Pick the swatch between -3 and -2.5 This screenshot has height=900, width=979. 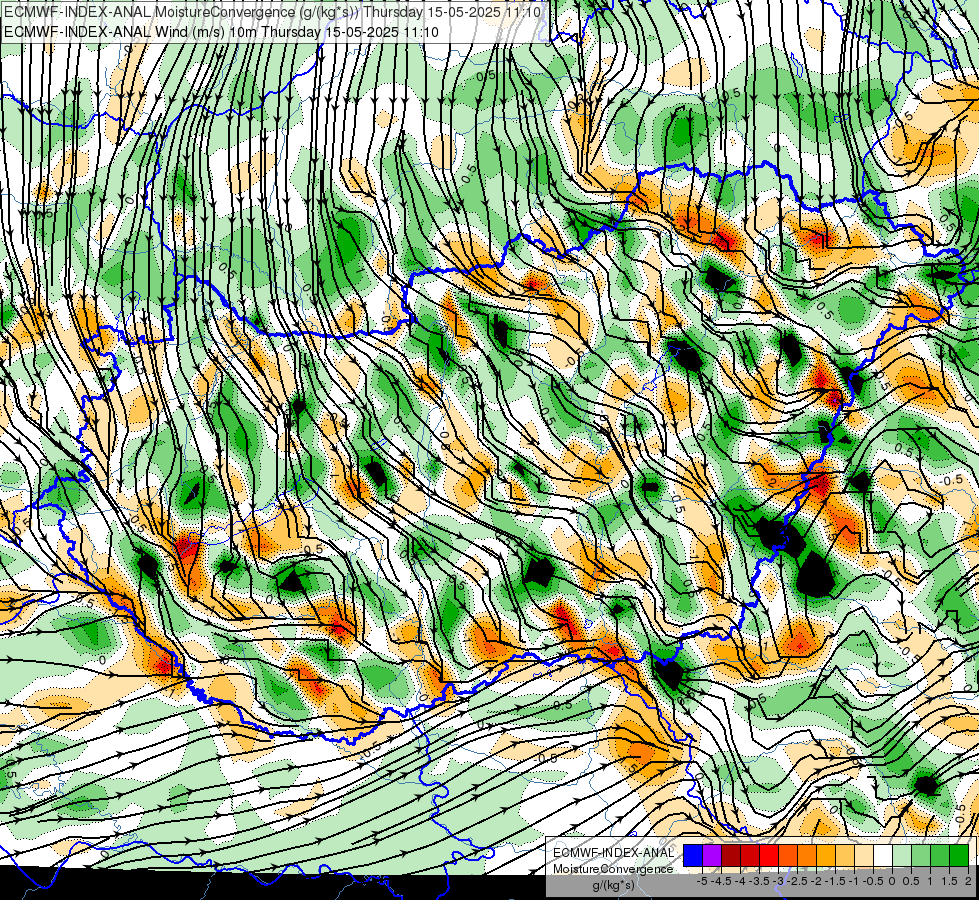pyautogui.click(x=788, y=855)
